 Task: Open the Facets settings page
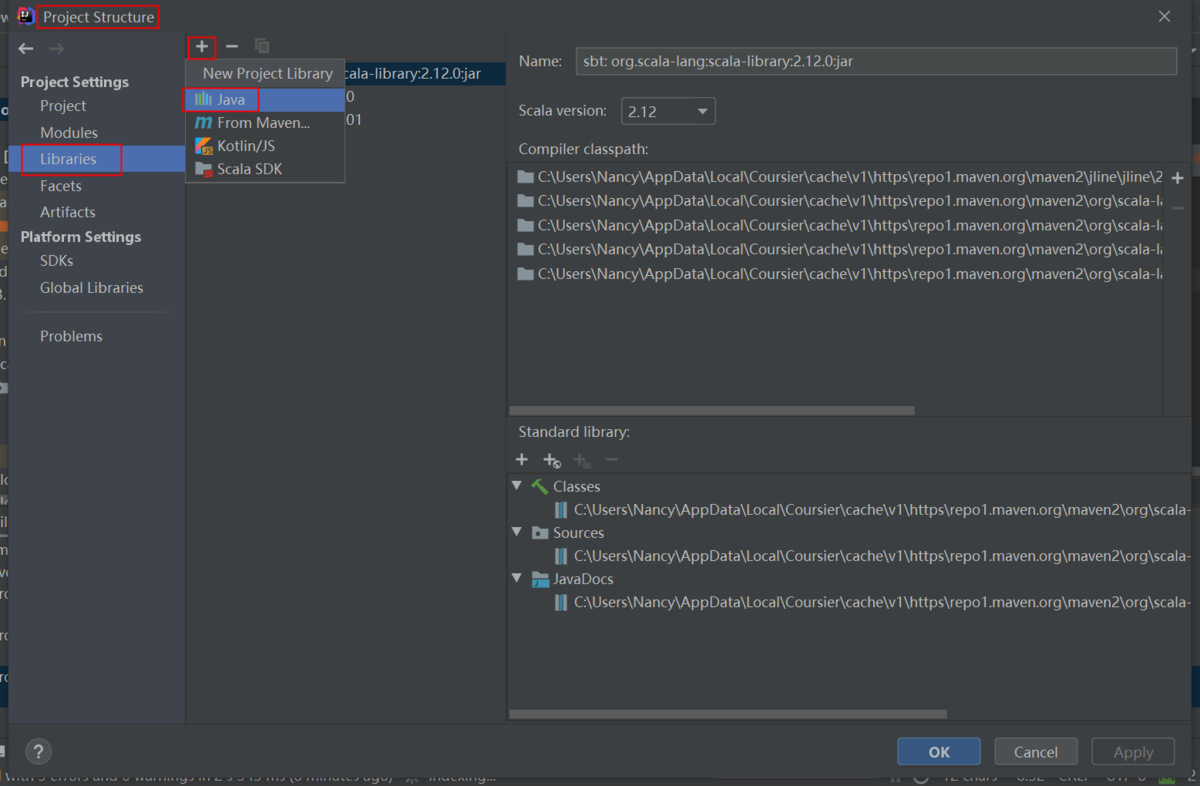pyautogui.click(x=61, y=186)
